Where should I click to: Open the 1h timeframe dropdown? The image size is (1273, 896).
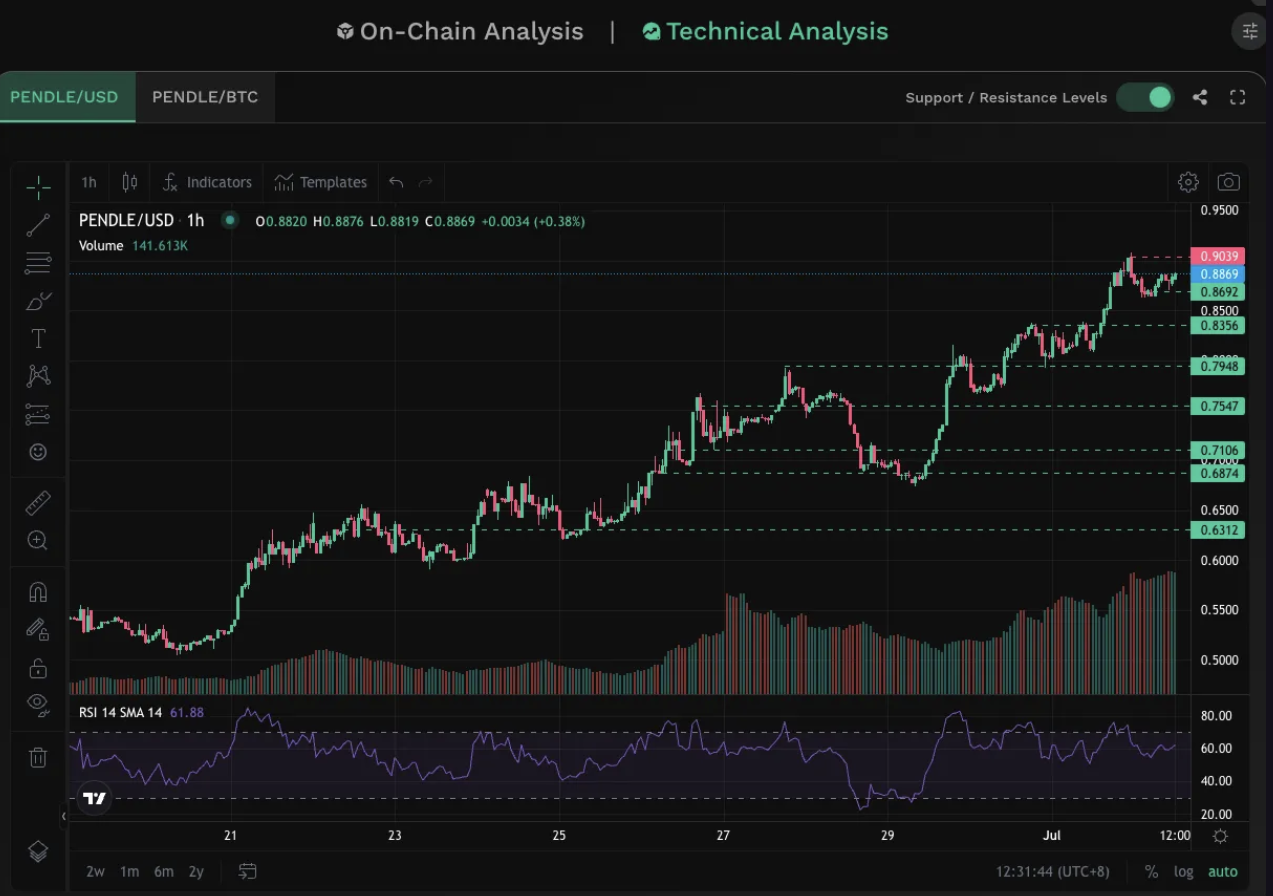tap(89, 182)
